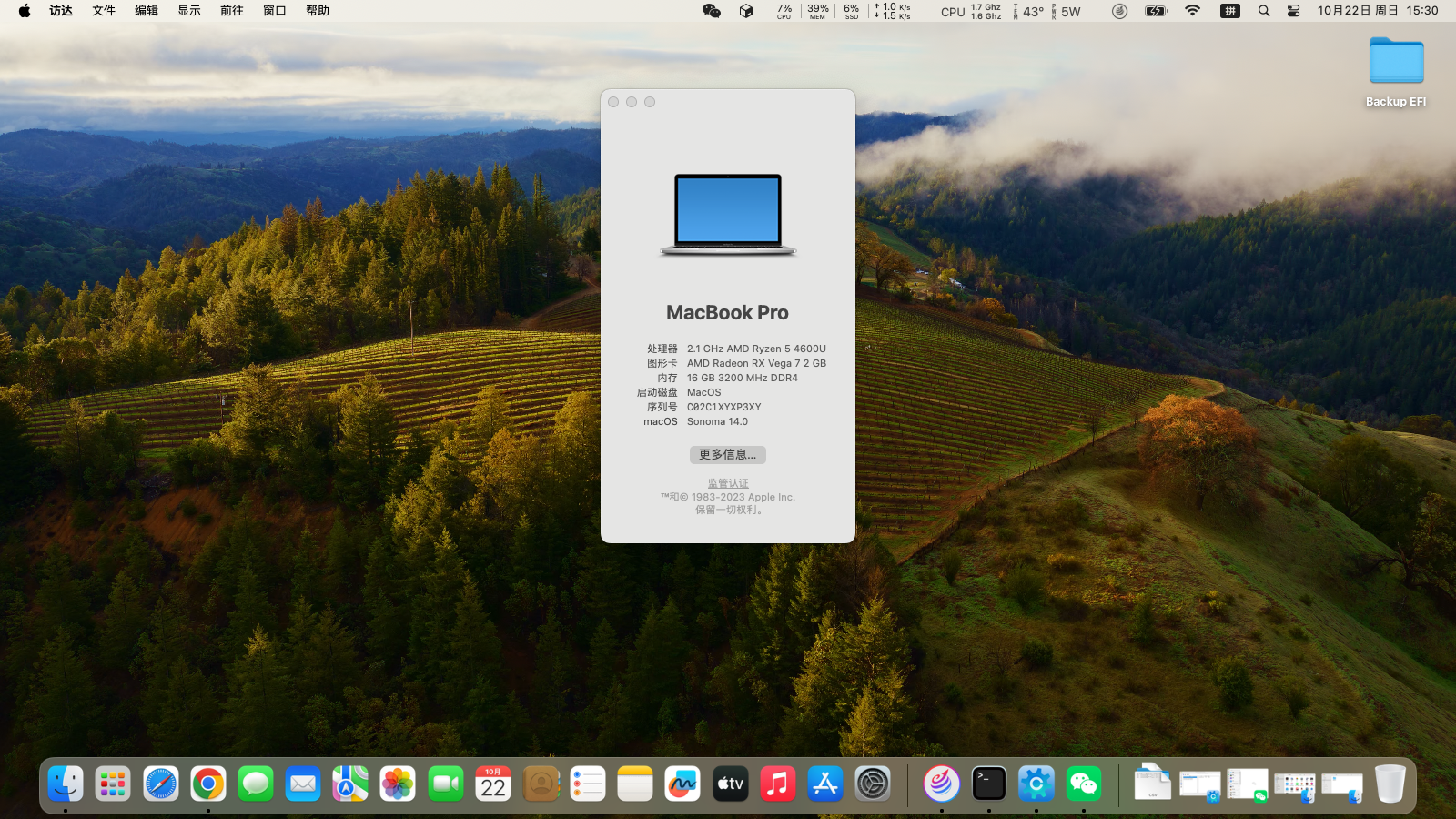This screenshot has width=1456, height=819.
Task: Open Finder from the Dock
Action: click(x=66, y=784)
